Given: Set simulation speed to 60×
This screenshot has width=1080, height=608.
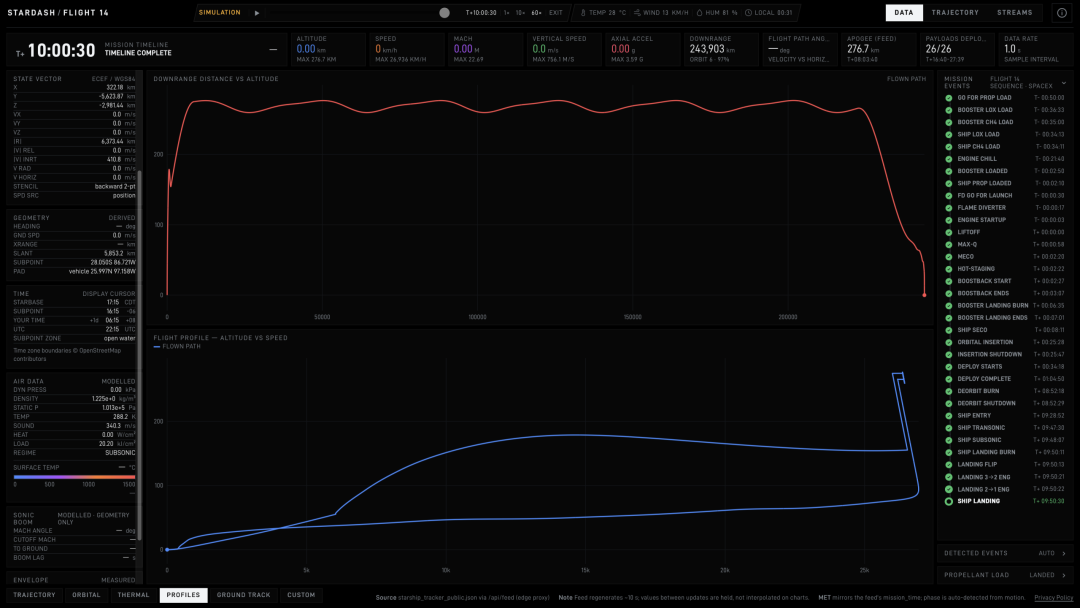Looking at the screenshot, I should pos(536,13).
